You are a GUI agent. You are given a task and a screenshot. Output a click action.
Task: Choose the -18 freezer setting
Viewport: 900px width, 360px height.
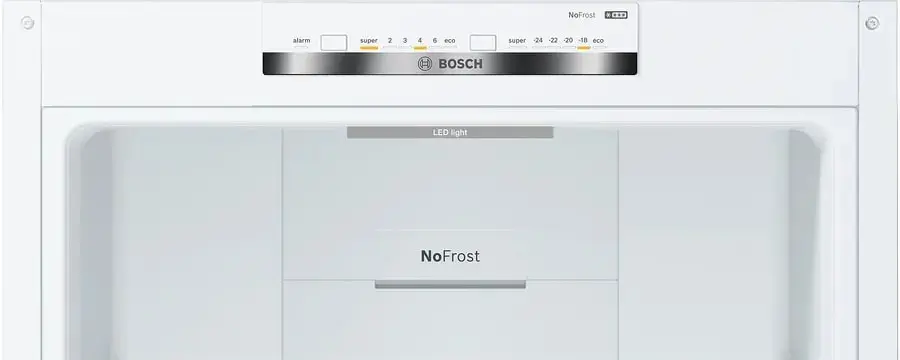click(583, 41)
